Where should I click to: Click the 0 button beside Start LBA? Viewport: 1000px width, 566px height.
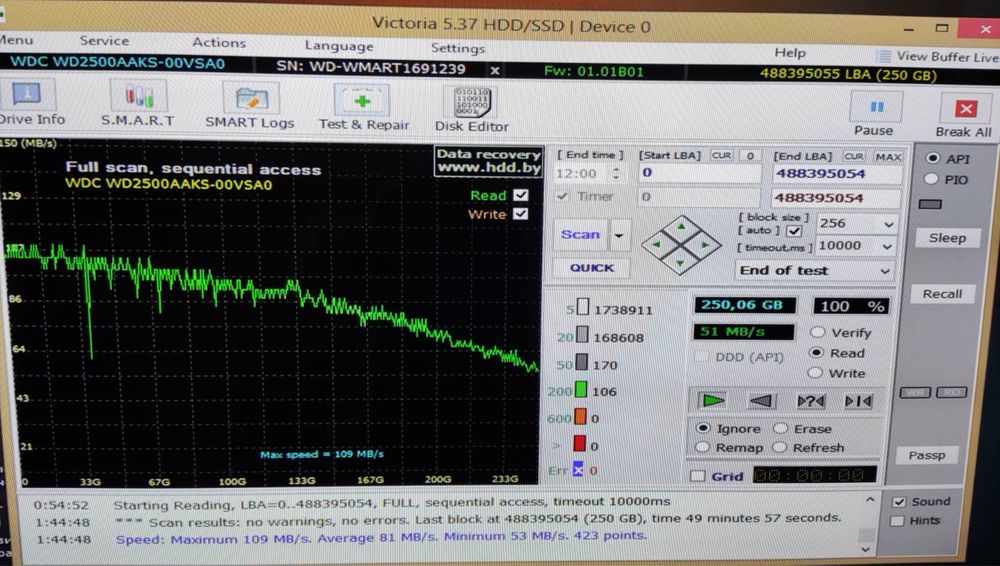click(x=751, y=155)
